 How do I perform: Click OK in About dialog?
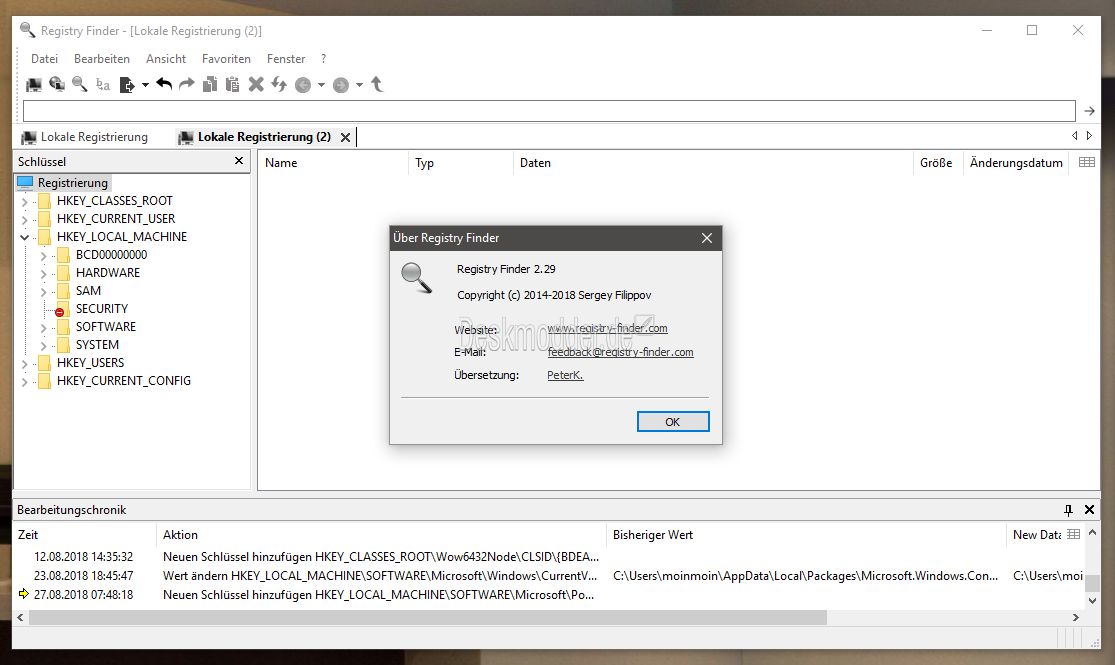(673, 422)
